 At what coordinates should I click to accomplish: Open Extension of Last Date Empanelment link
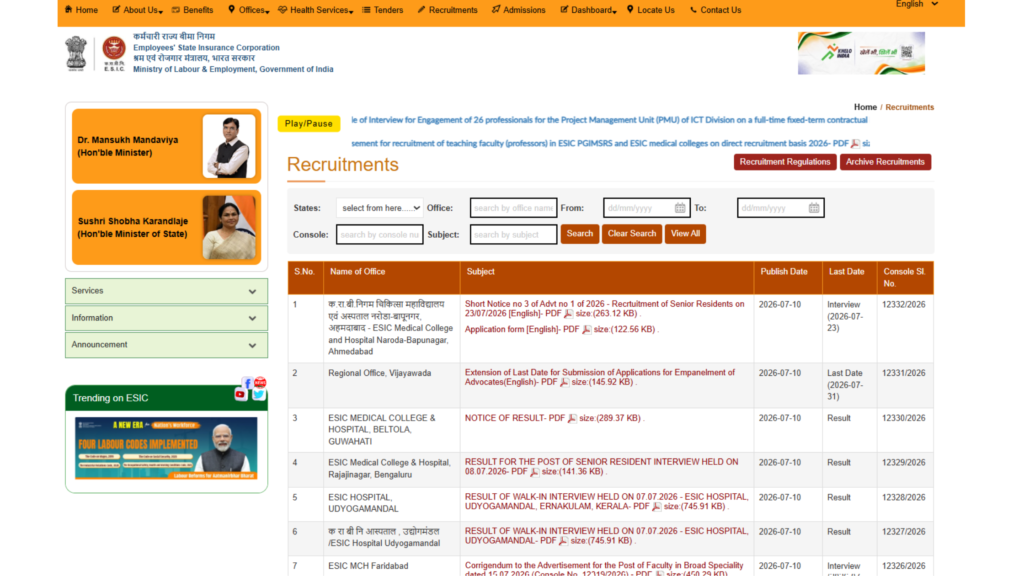pyautogui.click(x=600, y=377)
